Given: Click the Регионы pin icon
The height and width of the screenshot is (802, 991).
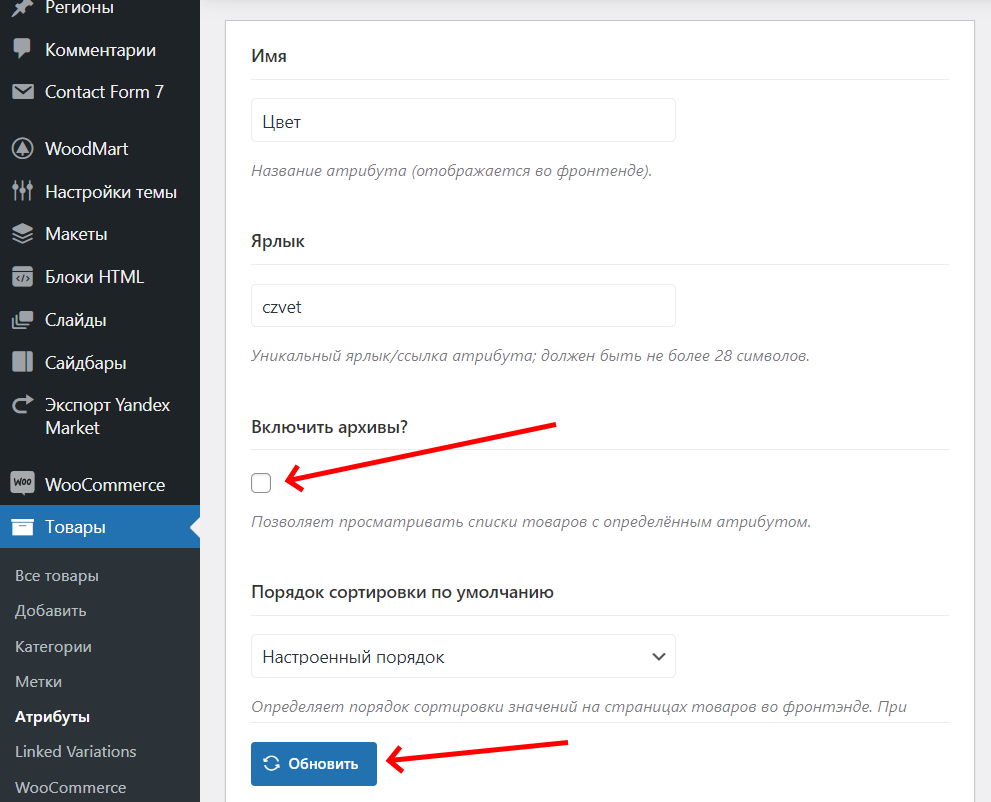Looking at the screenshot, I should pos(22,7).
